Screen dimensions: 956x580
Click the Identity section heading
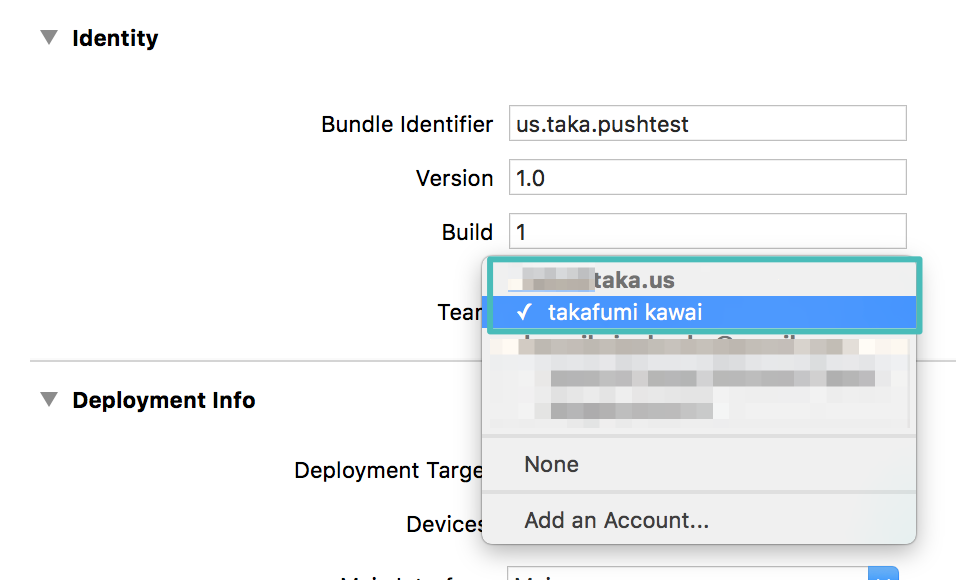pyautogui.click(x=115, y=38)
